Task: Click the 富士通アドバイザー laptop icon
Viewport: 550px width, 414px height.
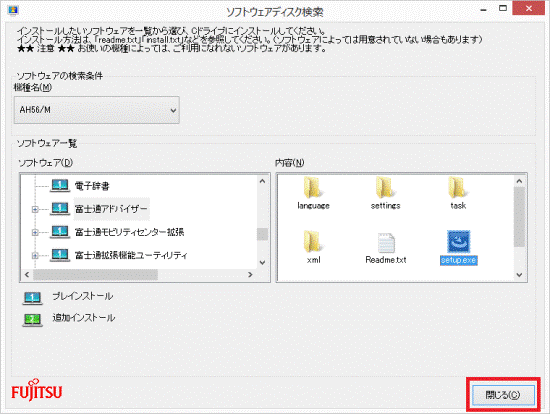Action: coord(60,208)
